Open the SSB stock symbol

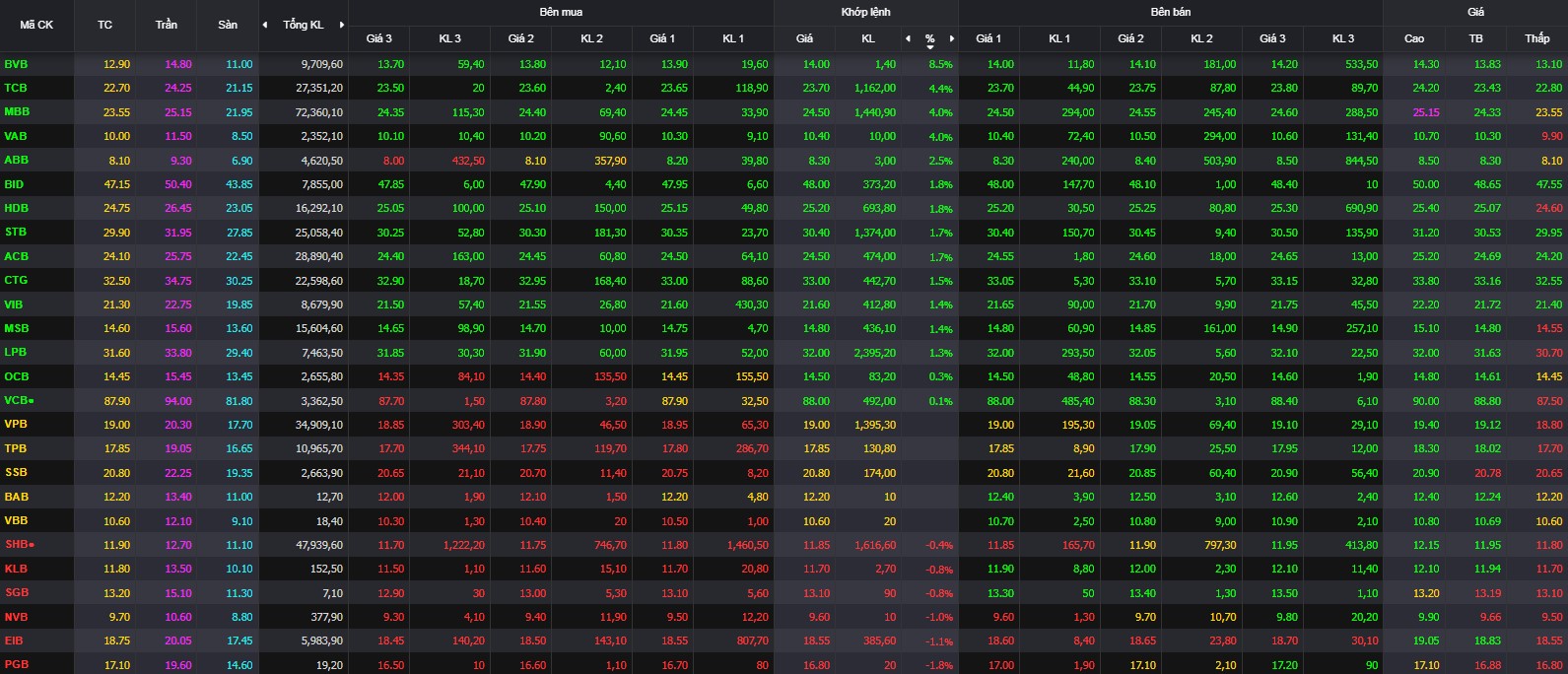(x=16, y=472)
